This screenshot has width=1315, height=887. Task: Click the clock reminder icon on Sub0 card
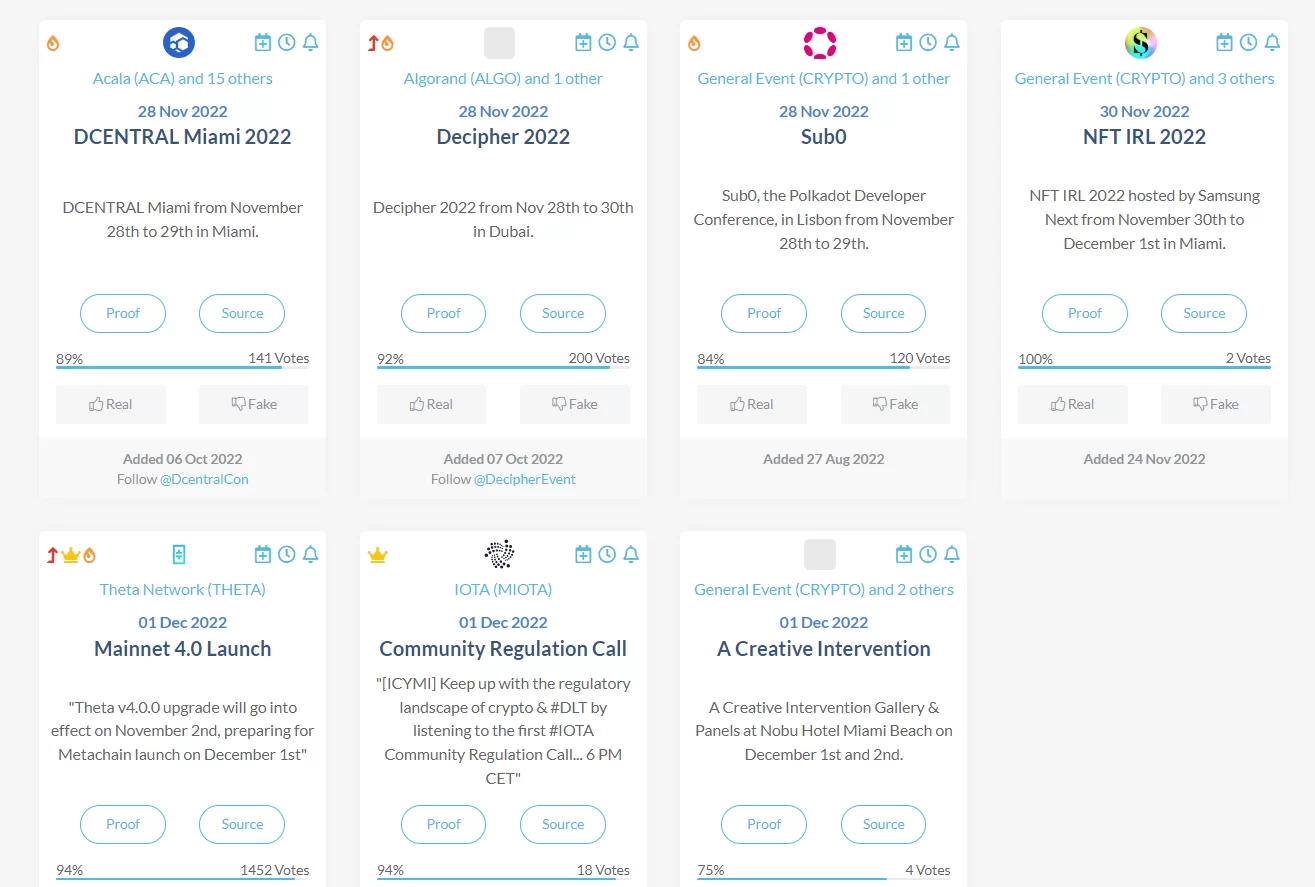(928, 42)
